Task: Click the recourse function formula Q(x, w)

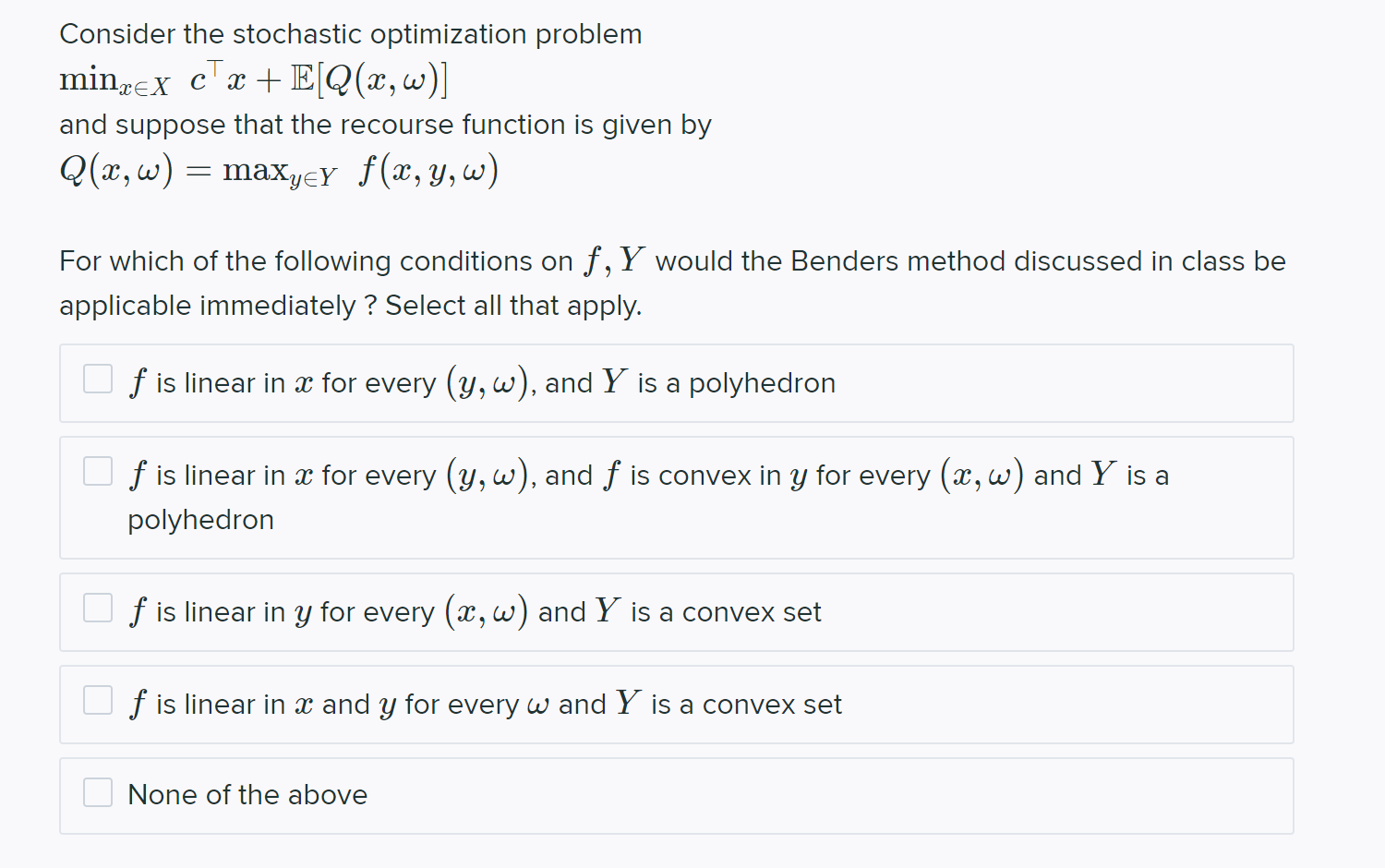Action: (x=116, y=170)
